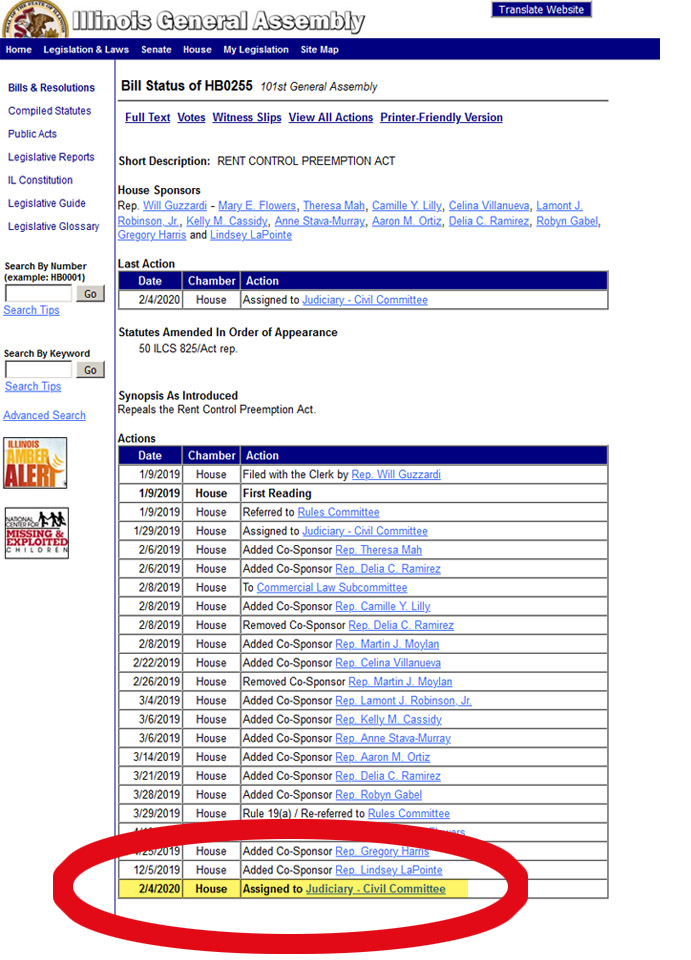691x960 pixels.
Task: Open IL Constitution sidebar link
Action: pos(40,180)
